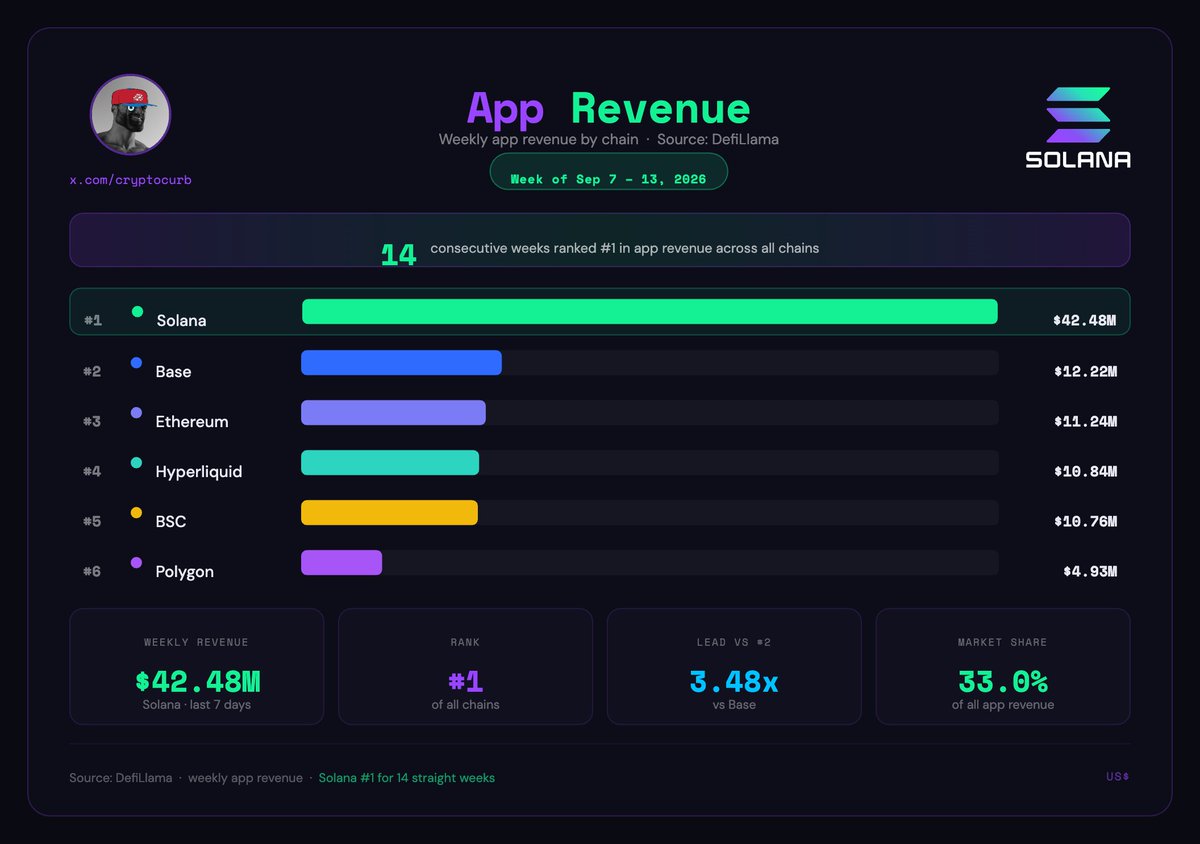Viewport: 1200px width, 844px height.
Task: Click the Ethereum chain name
Action: 192,421
